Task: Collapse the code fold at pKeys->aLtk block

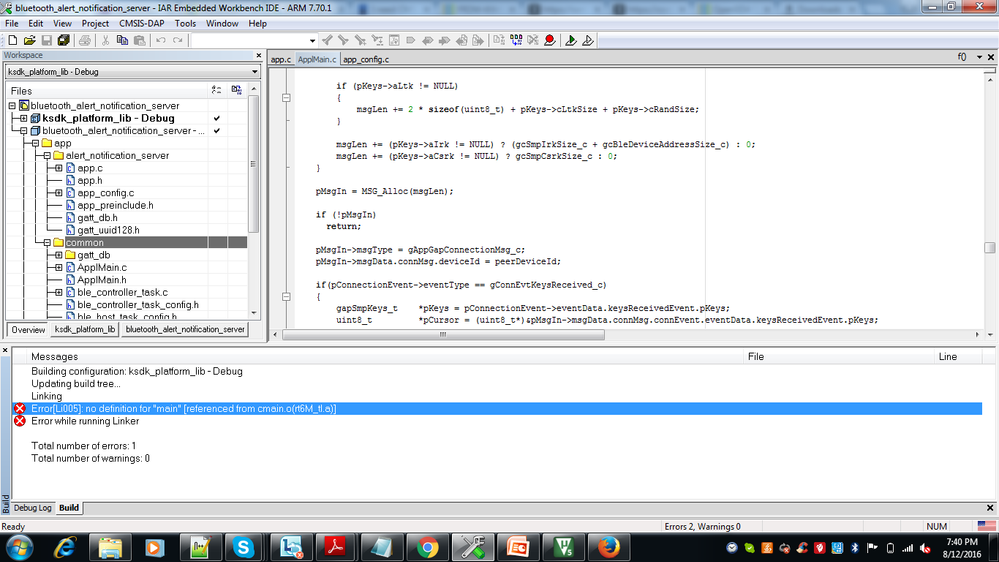Action: coord(286,97)
